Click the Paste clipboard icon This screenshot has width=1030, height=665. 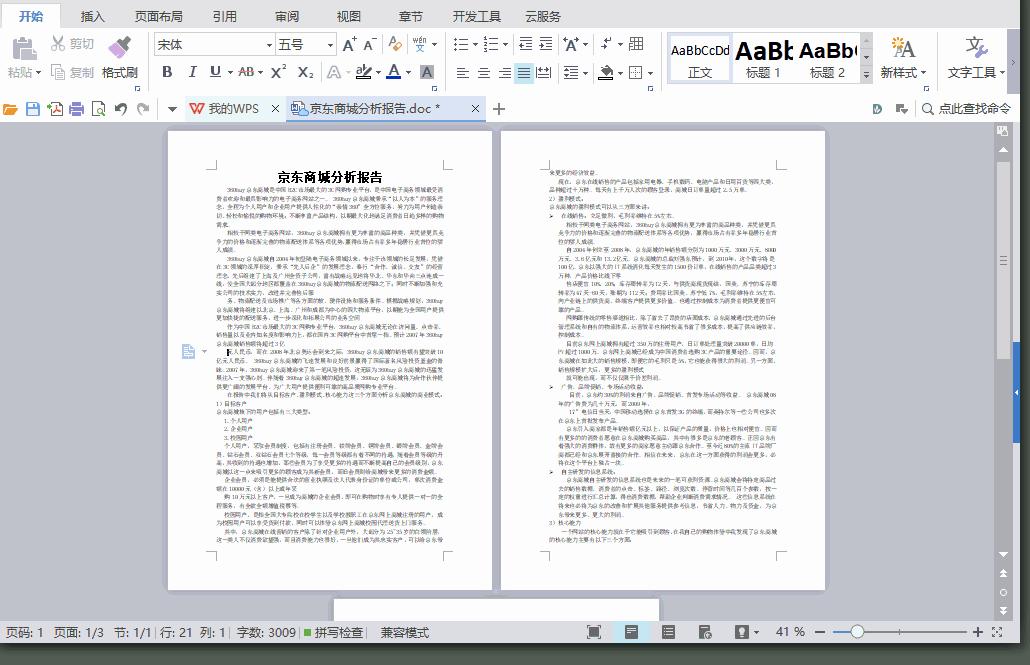pyautogui.click(x=24, y=49)
